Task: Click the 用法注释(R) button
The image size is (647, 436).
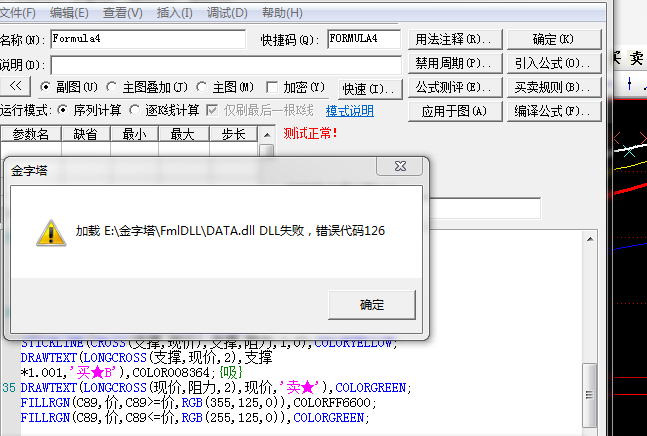Action: (x=455, y=40)
